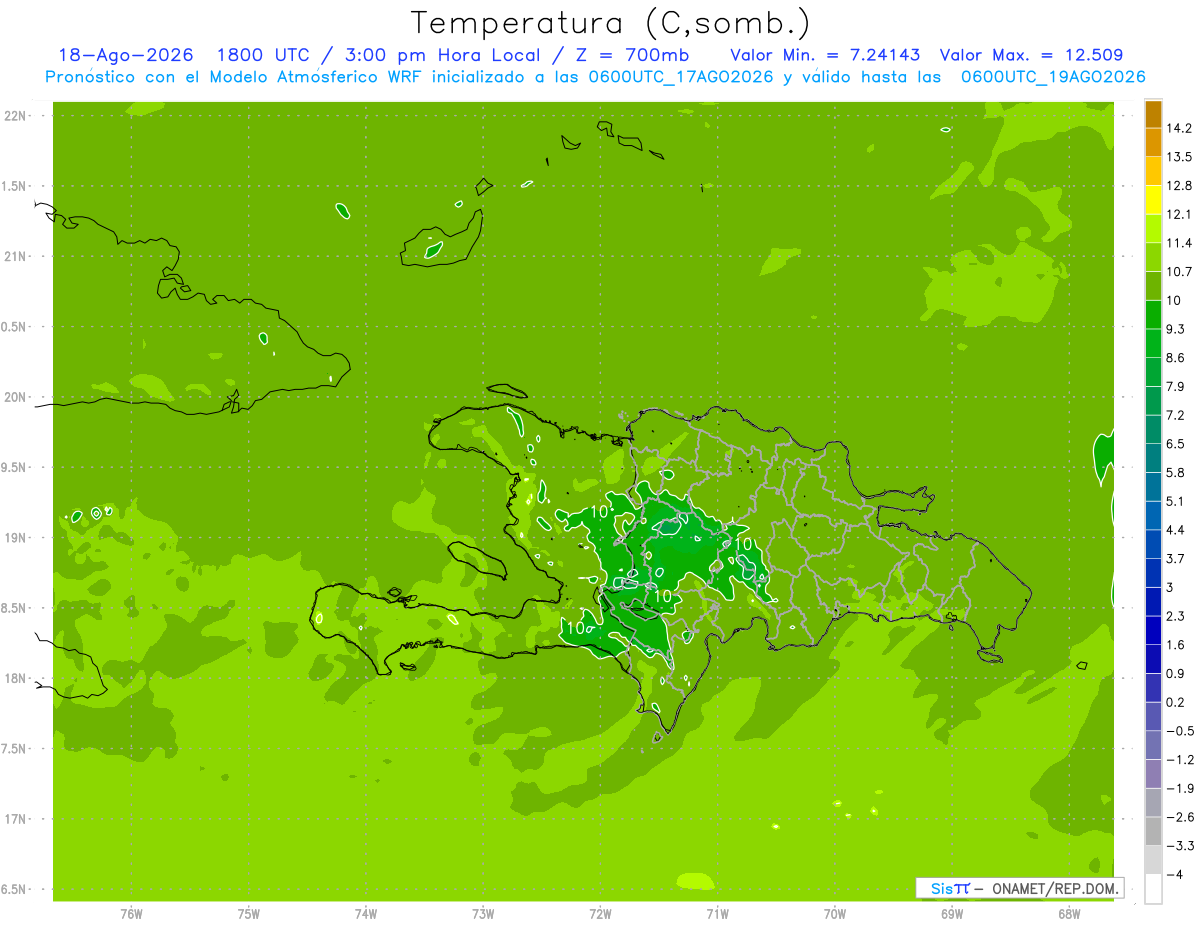Click the blue legend swatch between 2.3 and 3

1152,601
